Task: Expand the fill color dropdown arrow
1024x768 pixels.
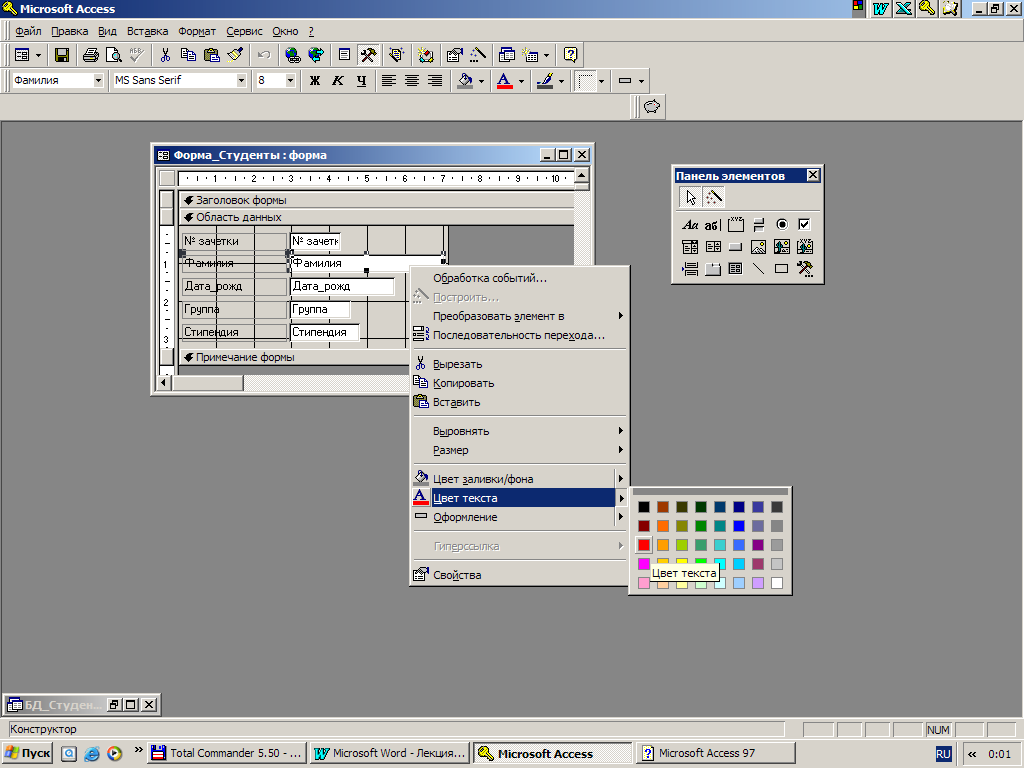Action: [x=481, y=81]
